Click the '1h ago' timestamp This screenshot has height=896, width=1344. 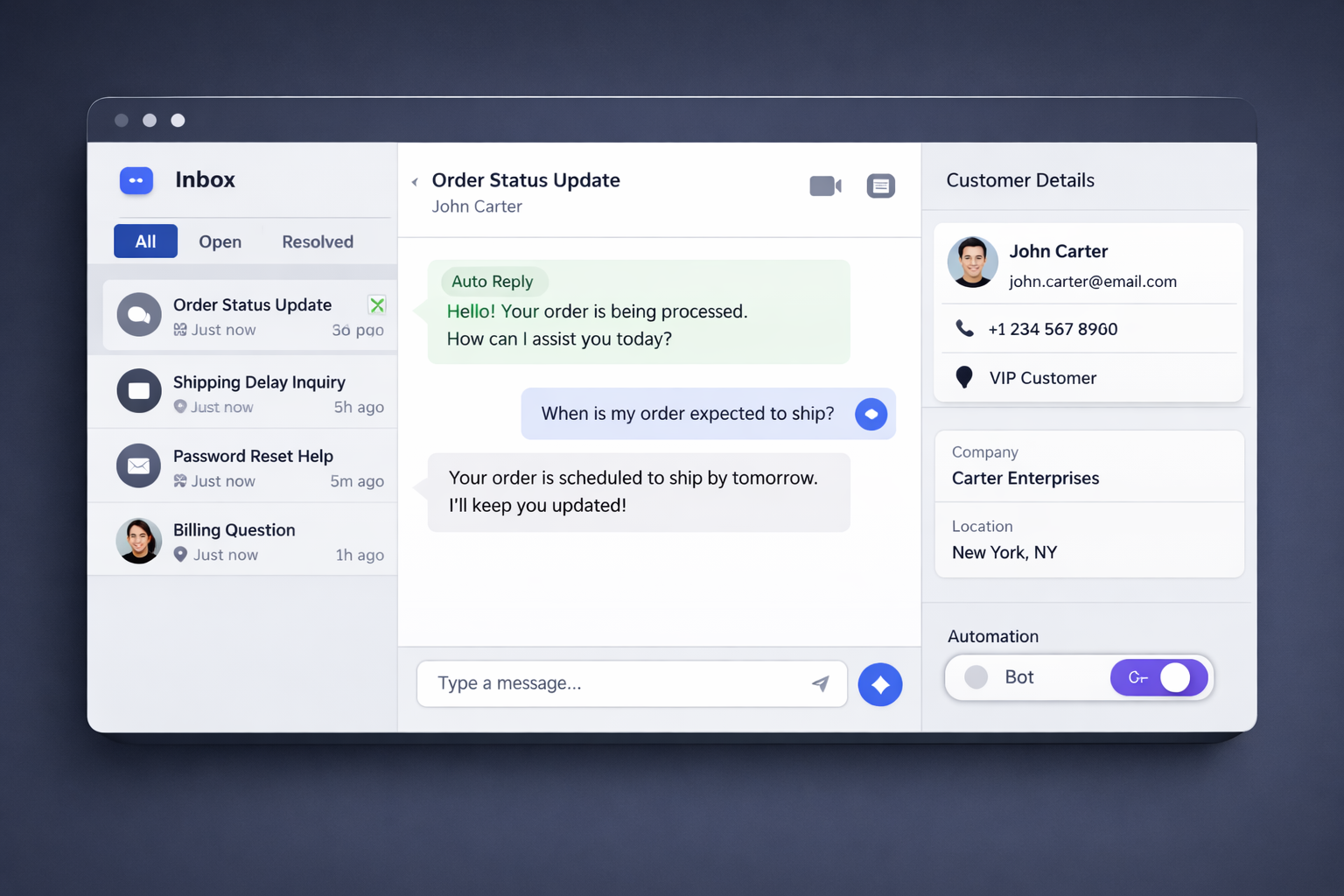coord(360,555)
